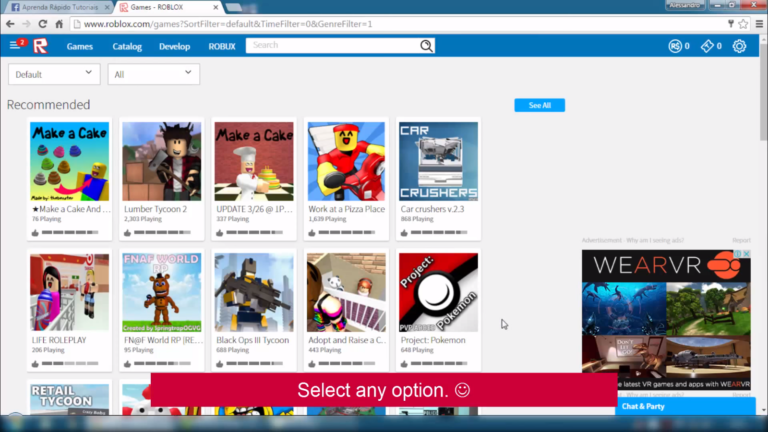This screenshot has height=432, width=768.
Task: Select the Games - ROBLOX browser tab
Action: [x=167, y=7]
